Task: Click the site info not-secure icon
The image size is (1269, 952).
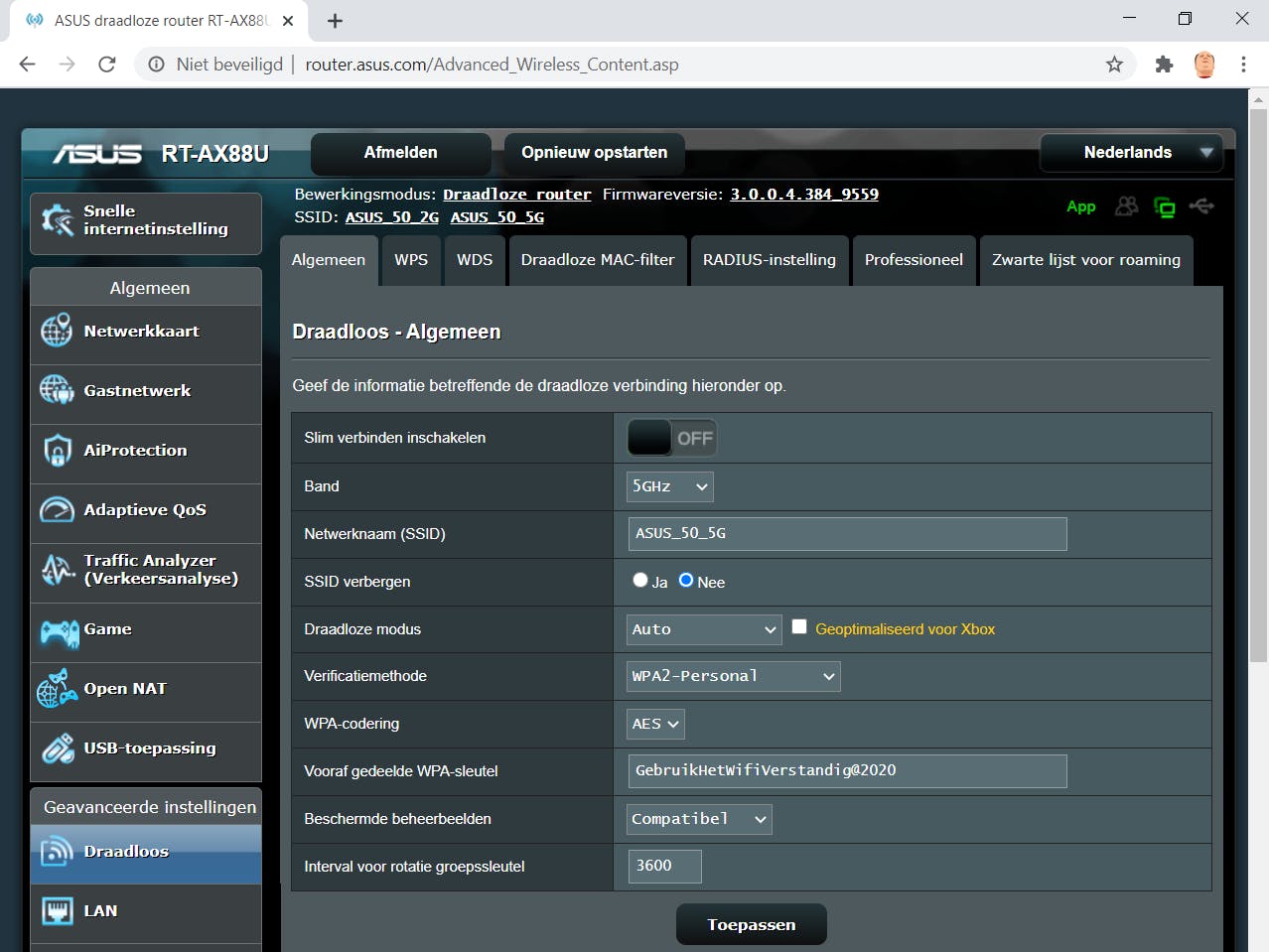Action: click(157, 65)
